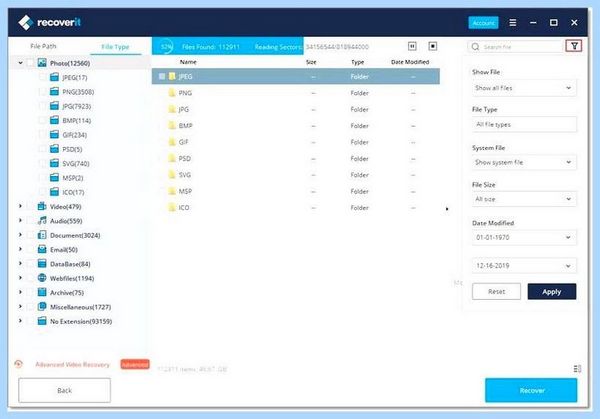The height and width of the screenshot is (419, 600).
Task: Sort by the Type column header
Action: (358, 62)
